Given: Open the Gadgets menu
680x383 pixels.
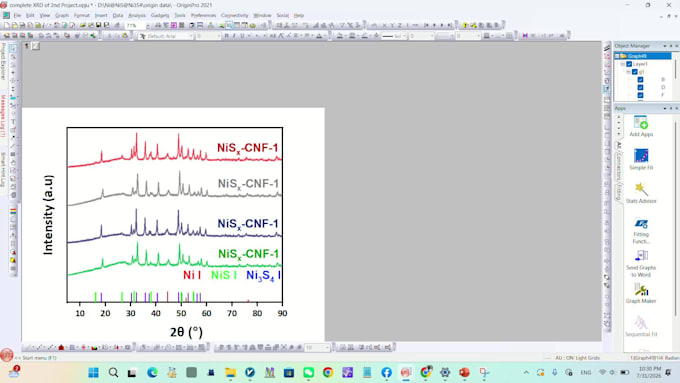Looking at the screenshot, I should click(x=160, y=15).
